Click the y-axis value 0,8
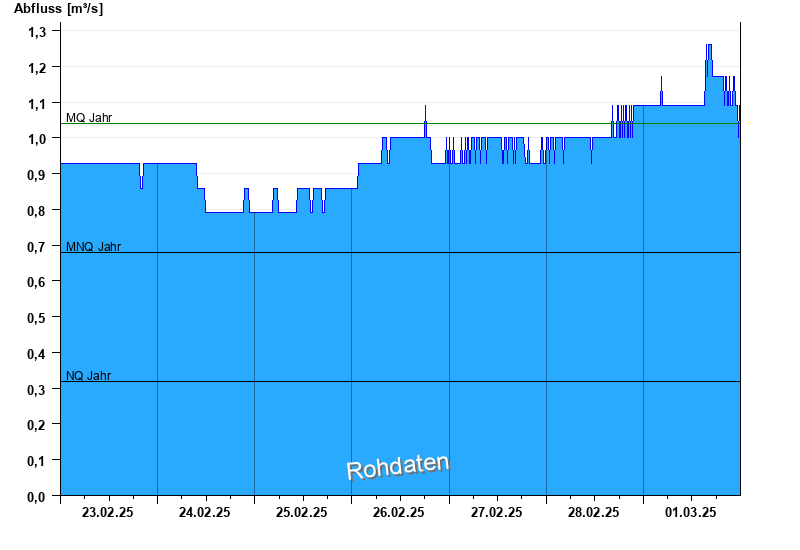This screenshot has width=800, height=550. tap(37, 211)
